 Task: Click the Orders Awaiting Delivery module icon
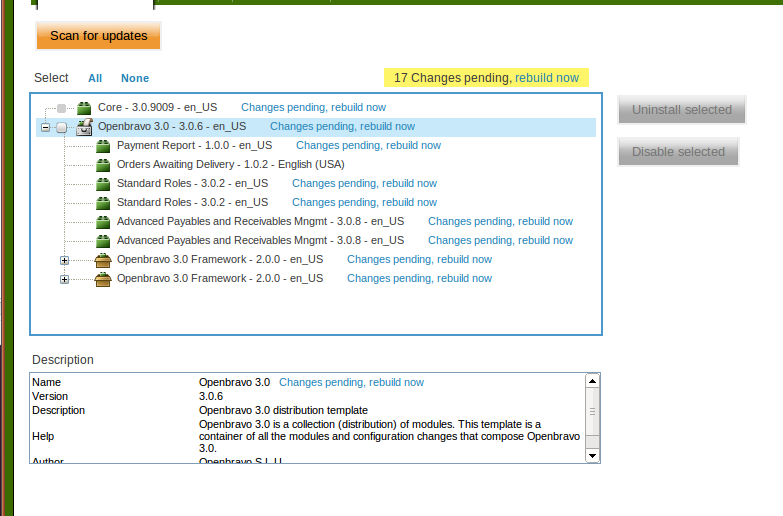(x=103, y=165)
